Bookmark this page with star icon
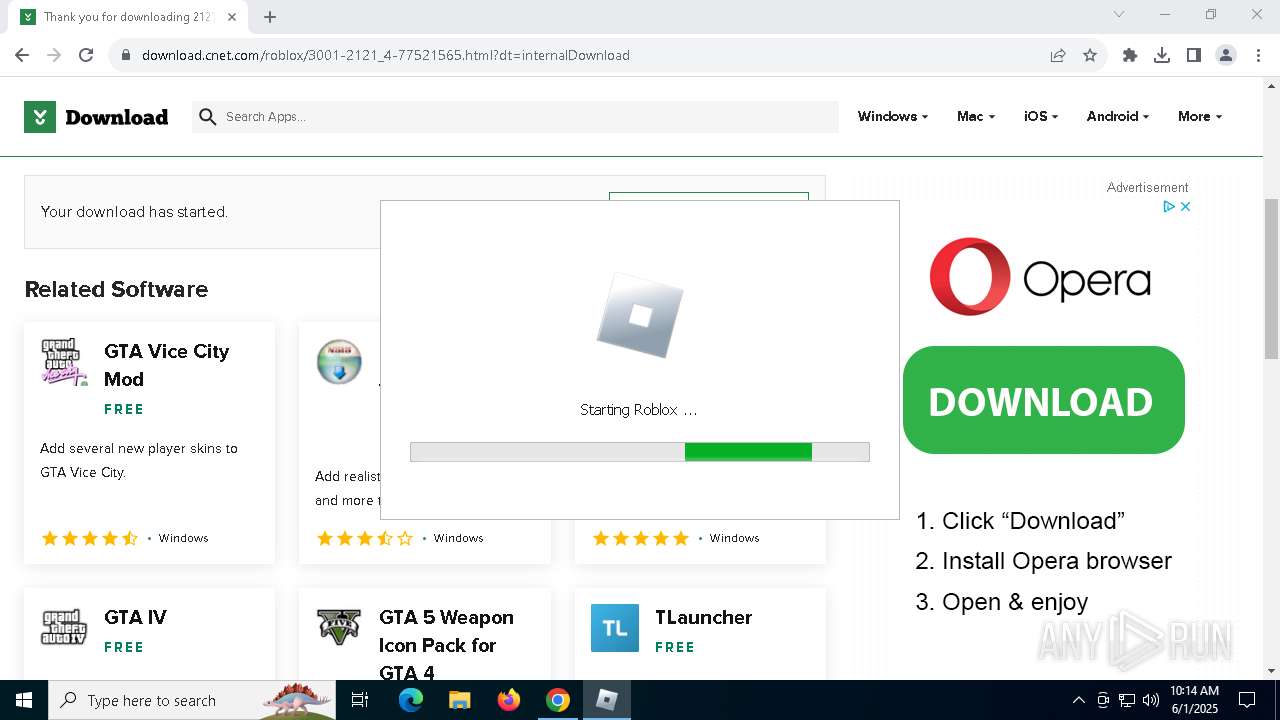 point(1090,55)
